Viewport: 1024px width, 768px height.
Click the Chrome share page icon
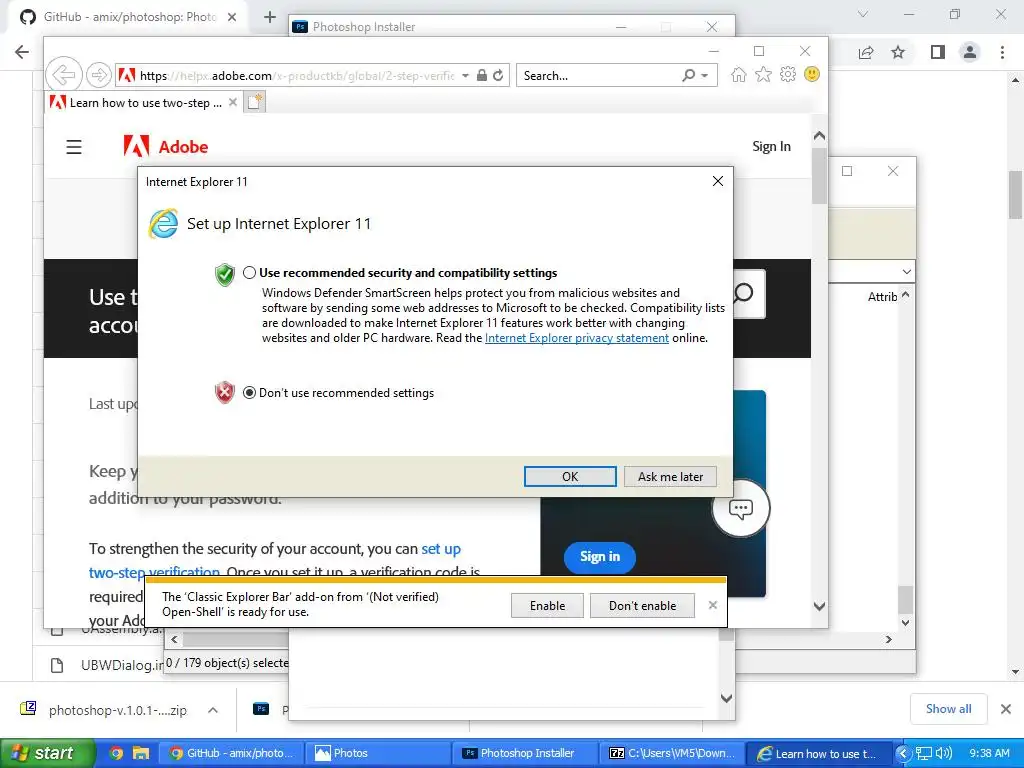866,52
